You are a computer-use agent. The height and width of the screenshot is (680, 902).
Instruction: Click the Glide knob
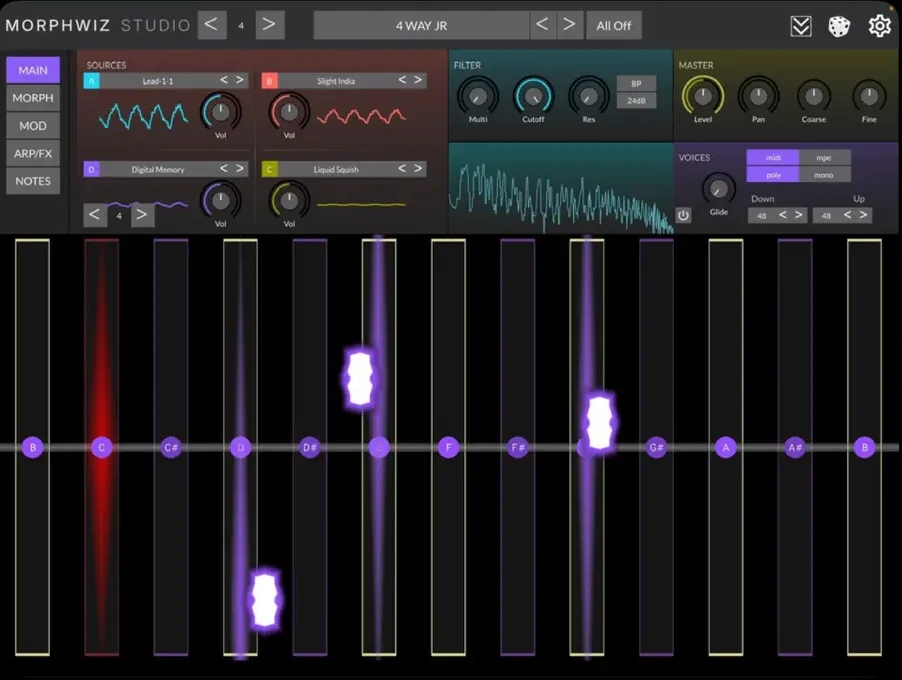click(718, 189)
